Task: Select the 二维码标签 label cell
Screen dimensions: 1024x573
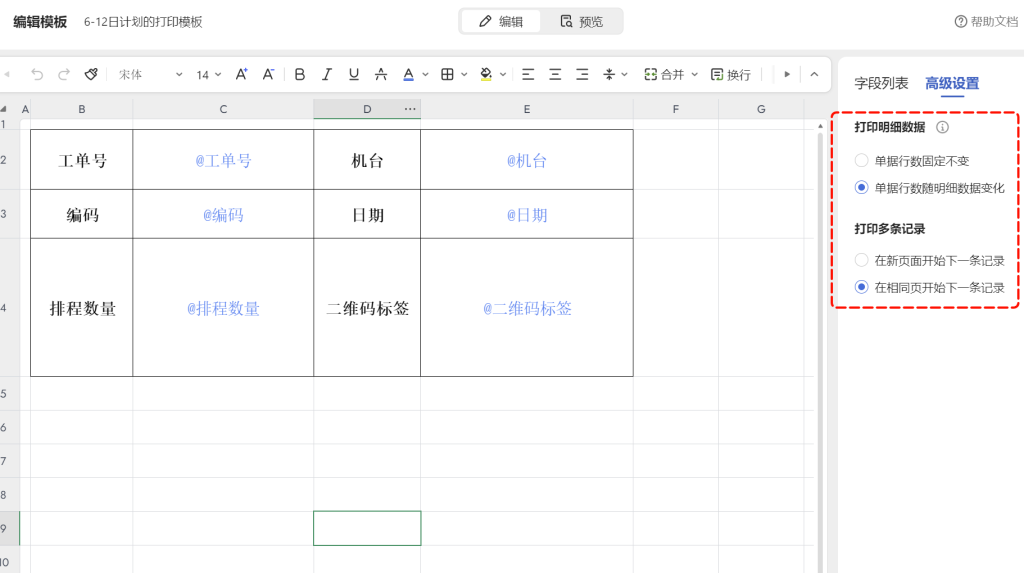Action: coord(367,308)
